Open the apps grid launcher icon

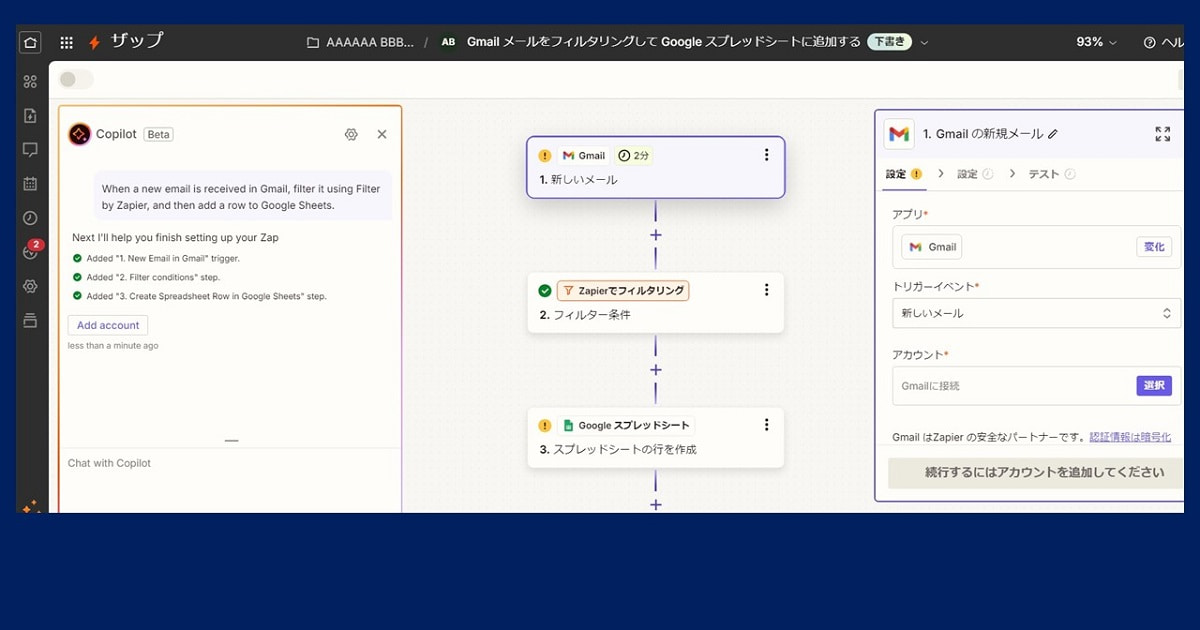[x=66, y=42]
